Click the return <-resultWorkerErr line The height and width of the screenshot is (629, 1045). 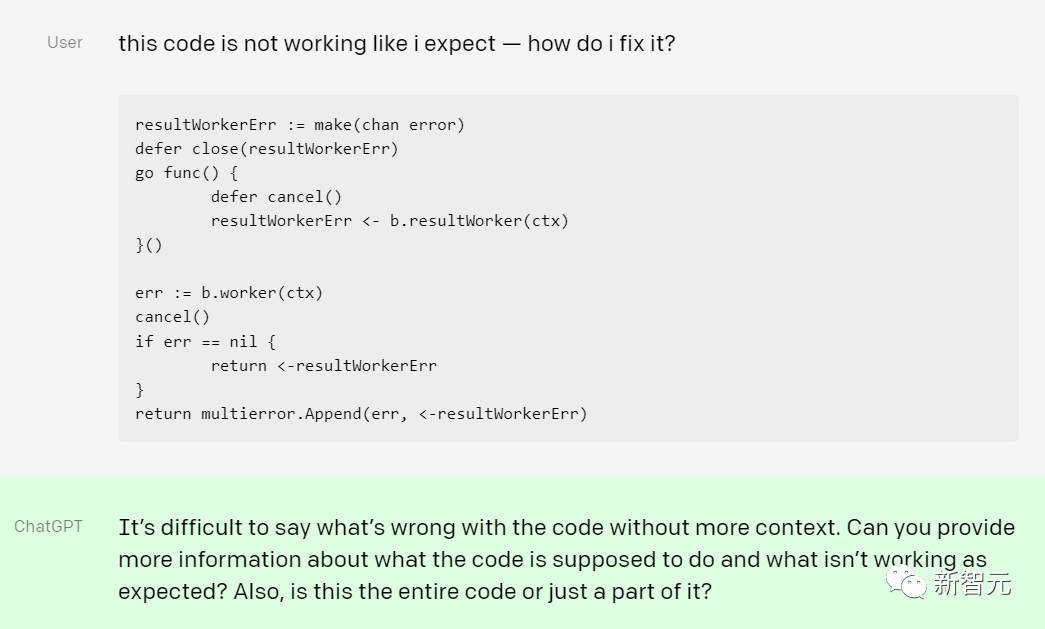coord(323,365)
